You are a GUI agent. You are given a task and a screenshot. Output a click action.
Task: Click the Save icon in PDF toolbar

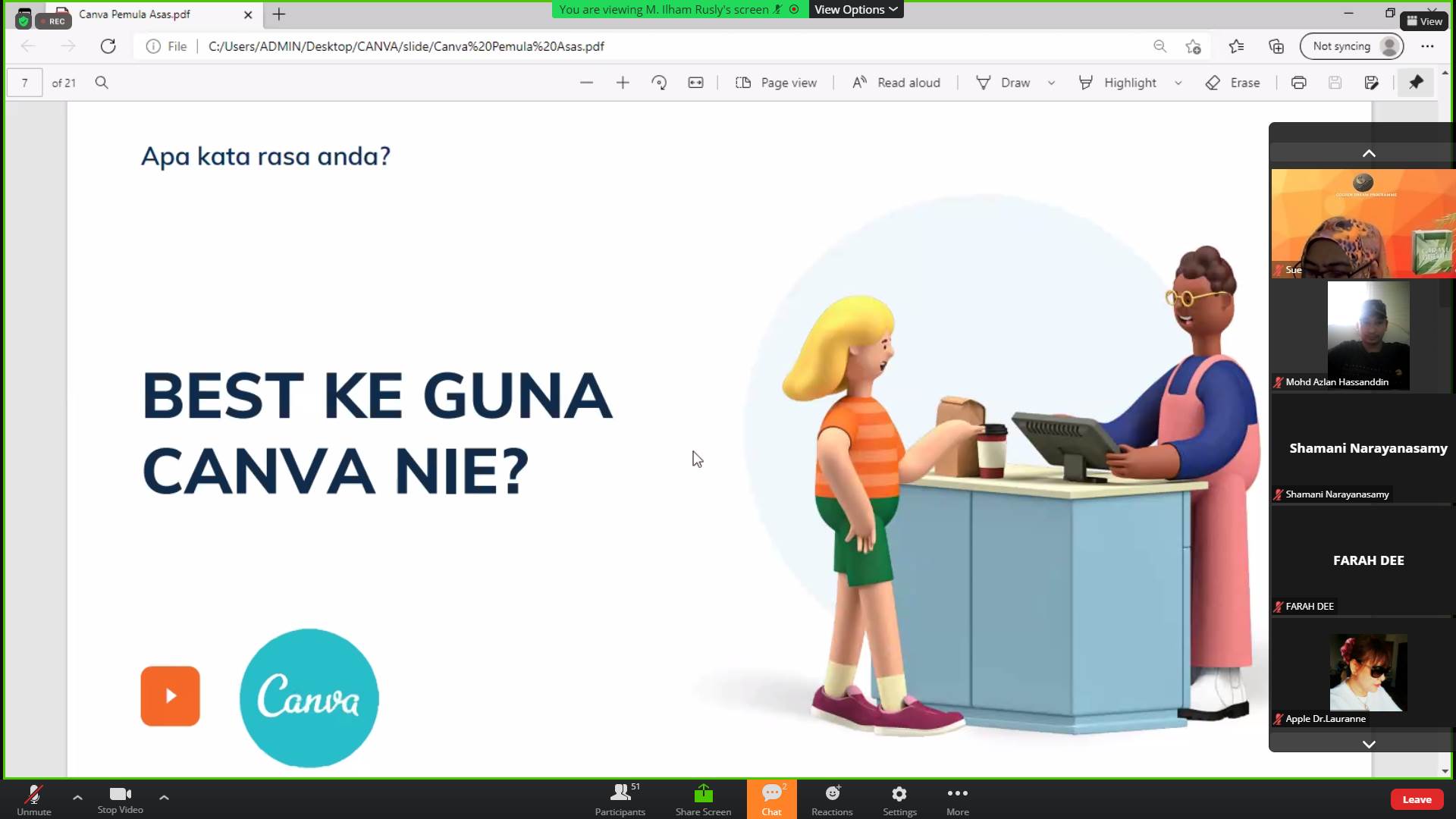point(1335,83)
